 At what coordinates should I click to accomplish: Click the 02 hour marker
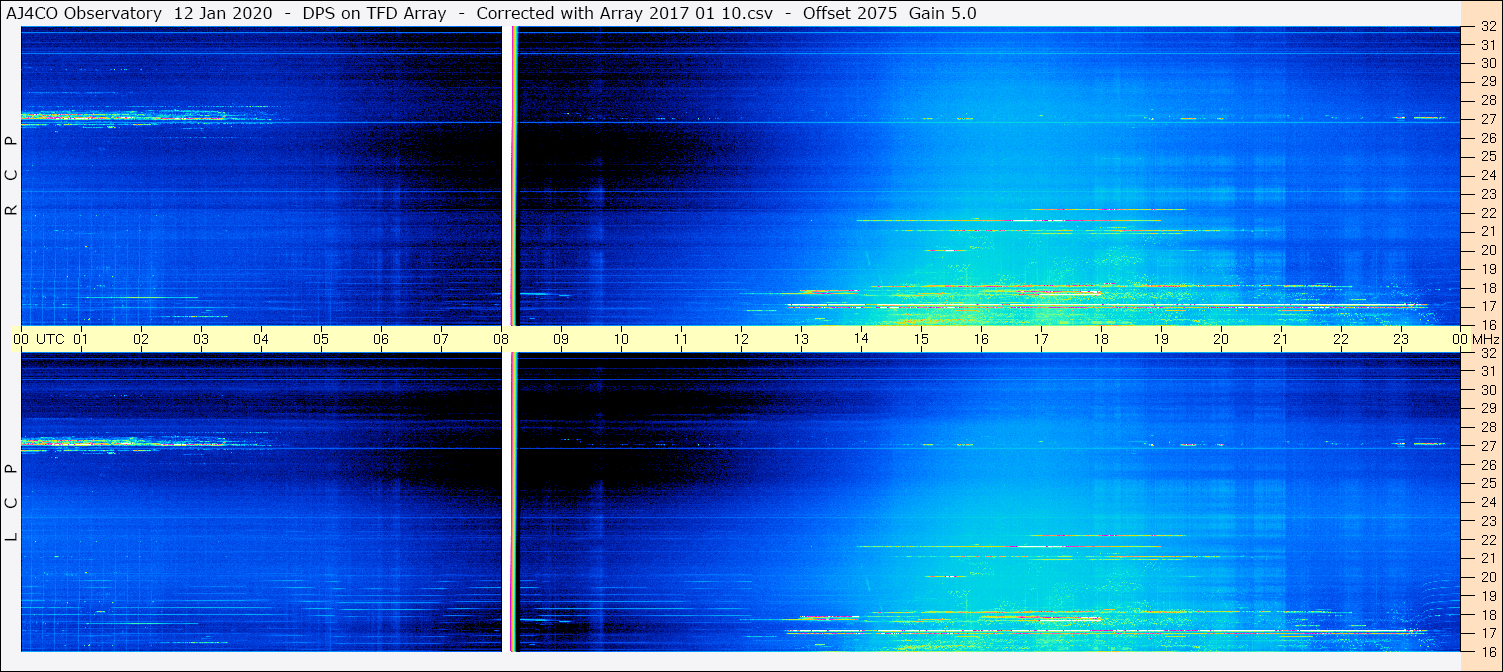(141, 339)
